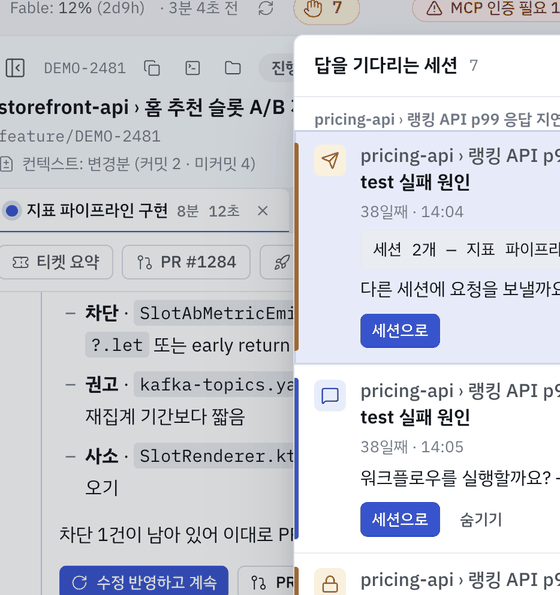Click the 세션 2개 – 지표 파이프라 chip
Screen dimensions: 560x595
click(460, 249)
